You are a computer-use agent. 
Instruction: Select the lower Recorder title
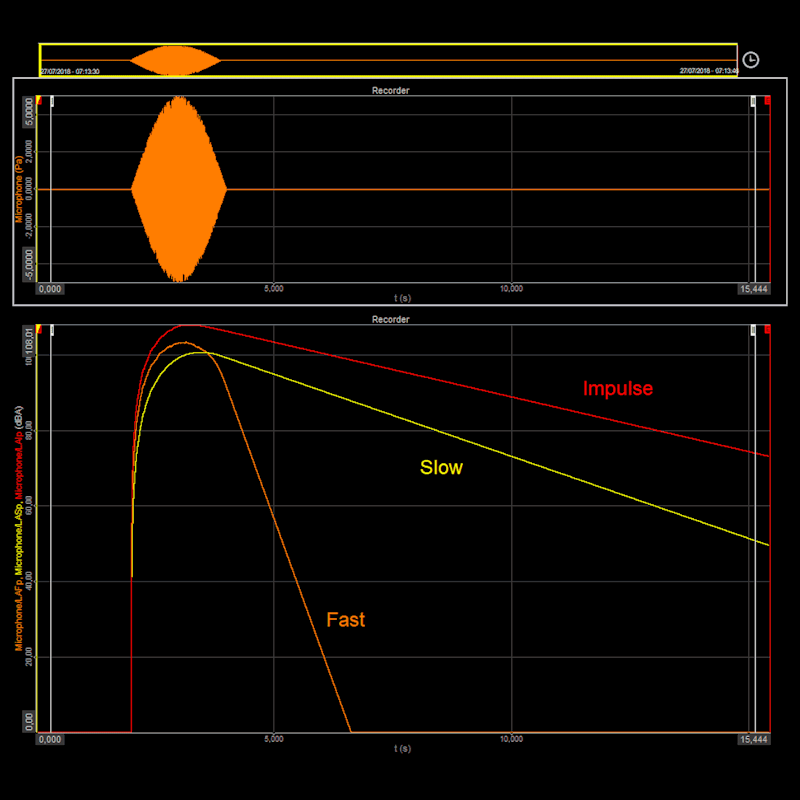(x=390, y=319)
